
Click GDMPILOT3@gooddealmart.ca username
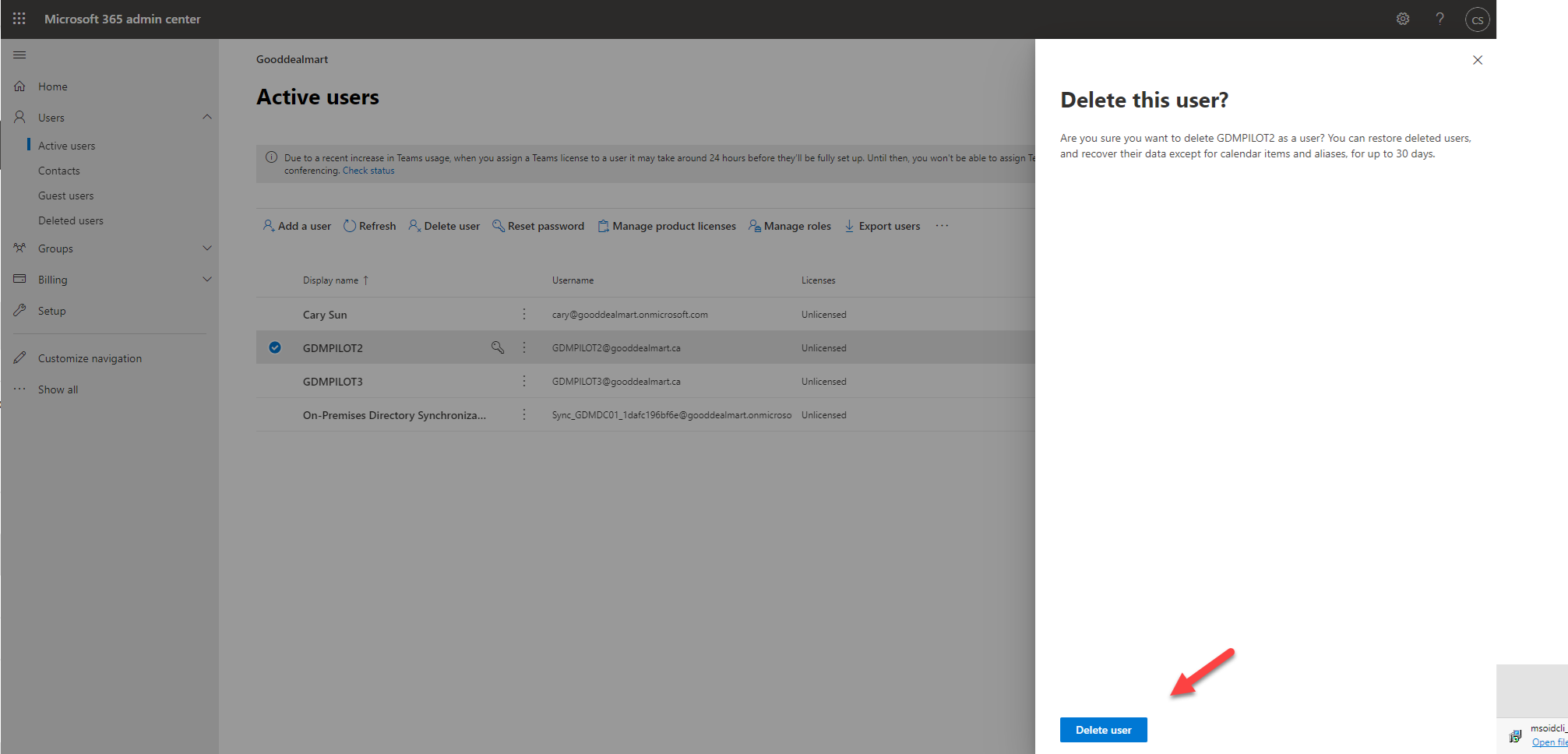click(x=616, y=382)
